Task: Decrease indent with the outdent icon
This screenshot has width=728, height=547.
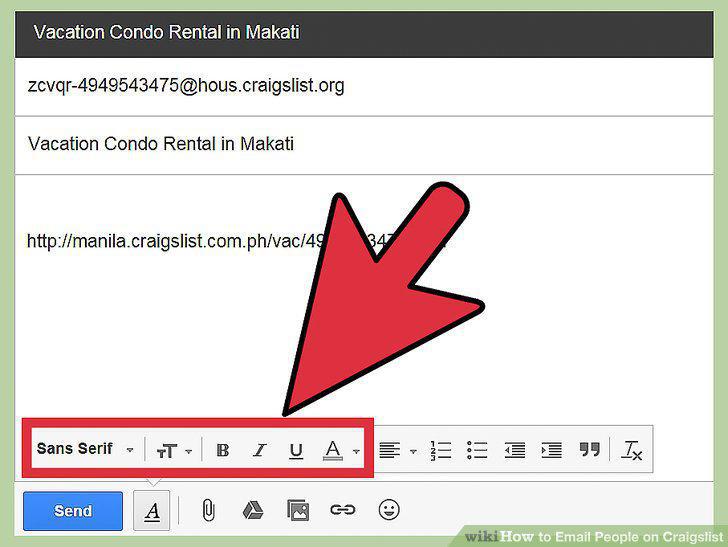Action: pyautogui.click(x=514, y=450)
